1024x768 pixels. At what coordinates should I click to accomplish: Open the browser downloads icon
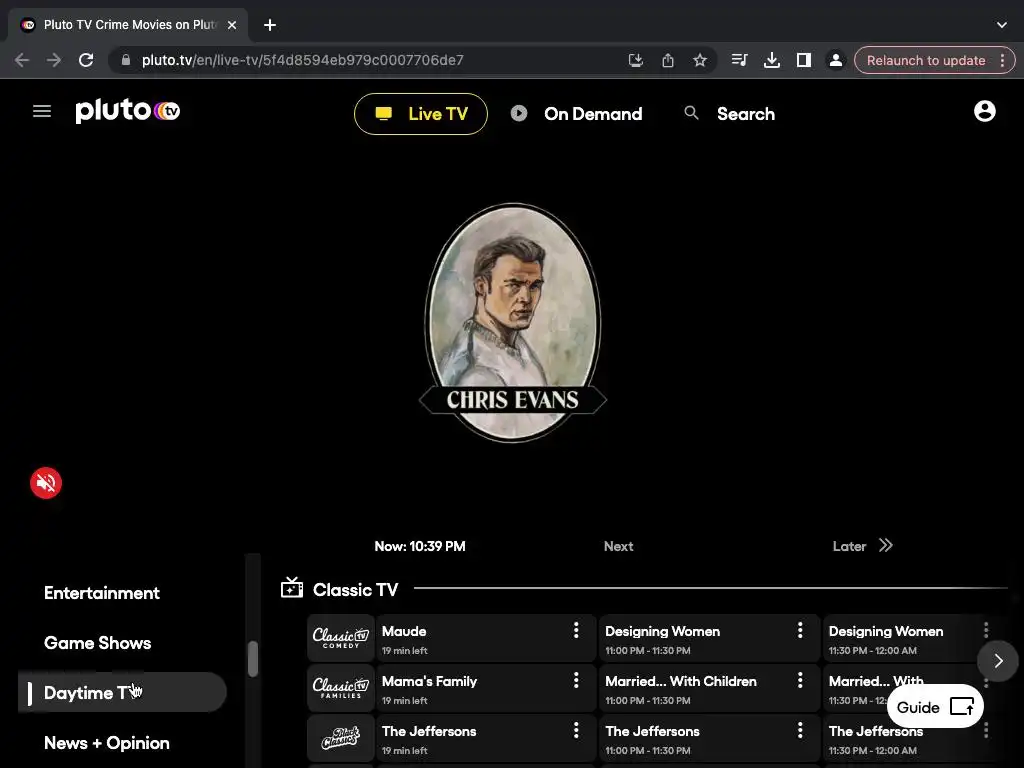pyautogui.click(x=771, y=60)
